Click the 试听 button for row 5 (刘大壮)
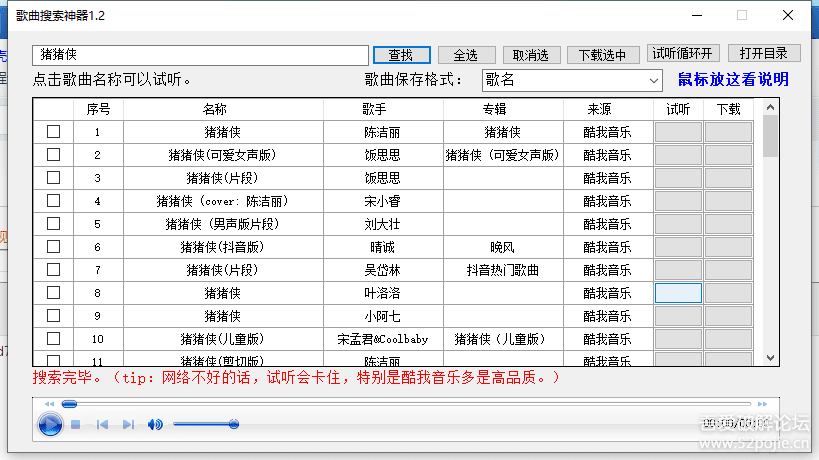This screenshot has height=460, width=819. click(678, 224)
